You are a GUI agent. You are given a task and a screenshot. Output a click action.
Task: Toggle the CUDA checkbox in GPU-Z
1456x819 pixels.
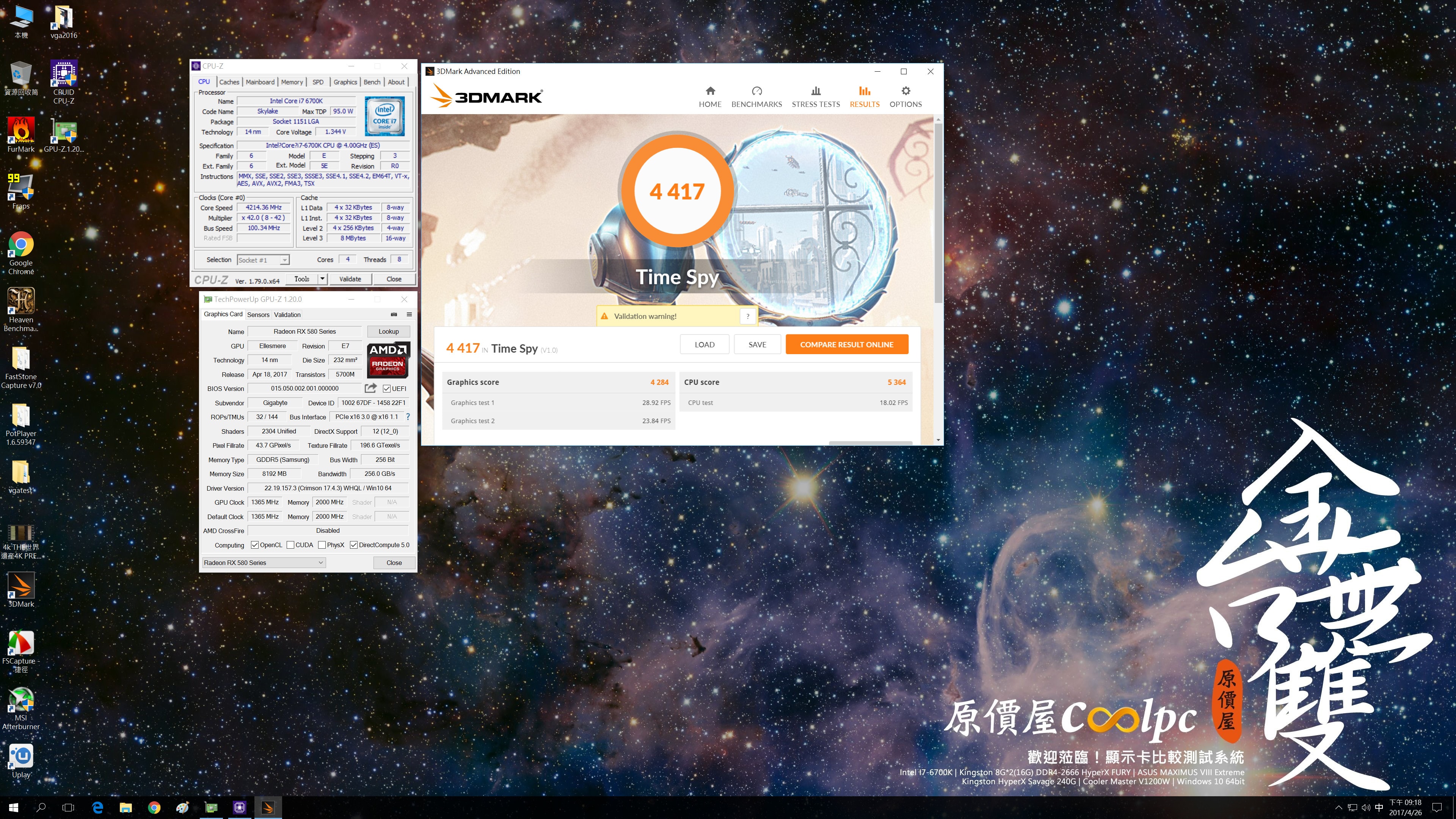(290, 545)
